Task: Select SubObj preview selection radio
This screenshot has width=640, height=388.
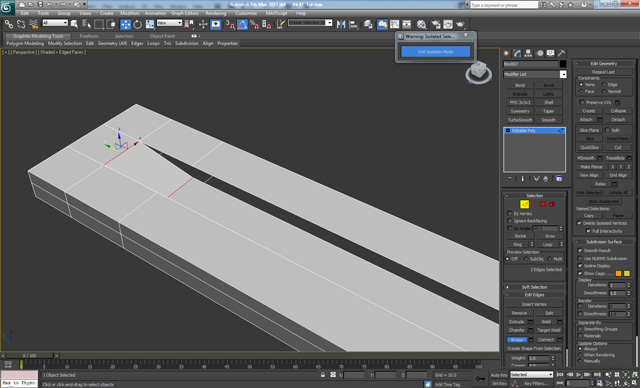Action: [525, 259]
